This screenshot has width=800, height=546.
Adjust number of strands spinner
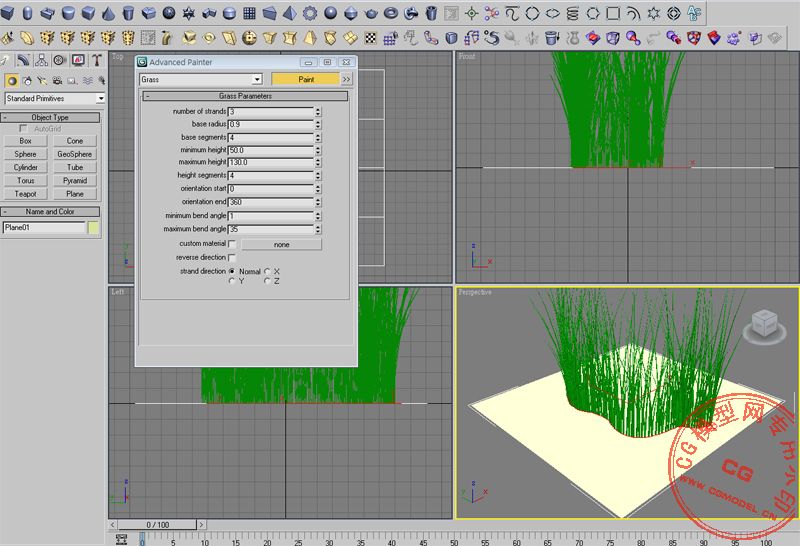[x=318, y=111]
